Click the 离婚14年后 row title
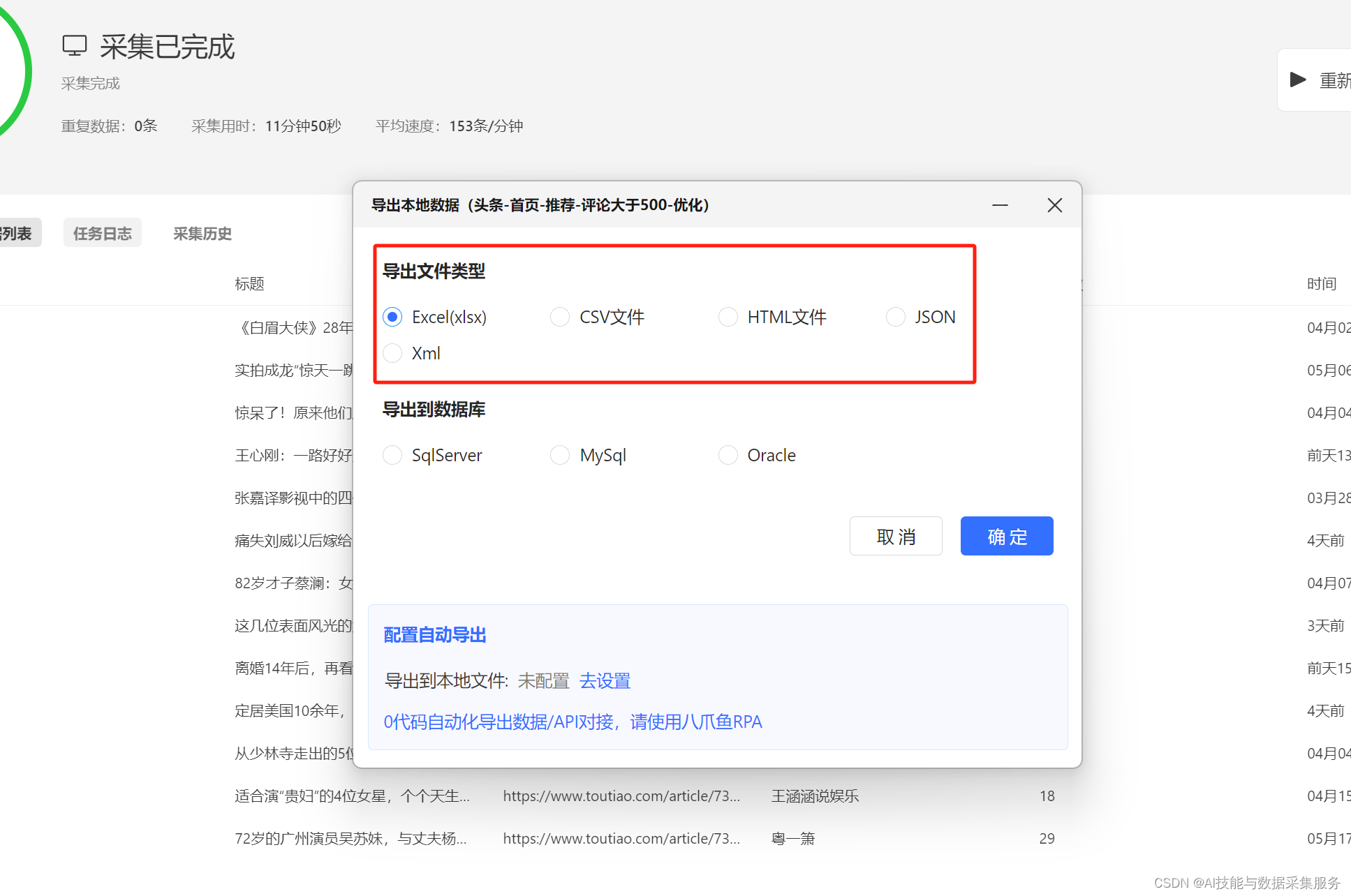Viewport: 1351px width, 896px height. click(294, 669)
